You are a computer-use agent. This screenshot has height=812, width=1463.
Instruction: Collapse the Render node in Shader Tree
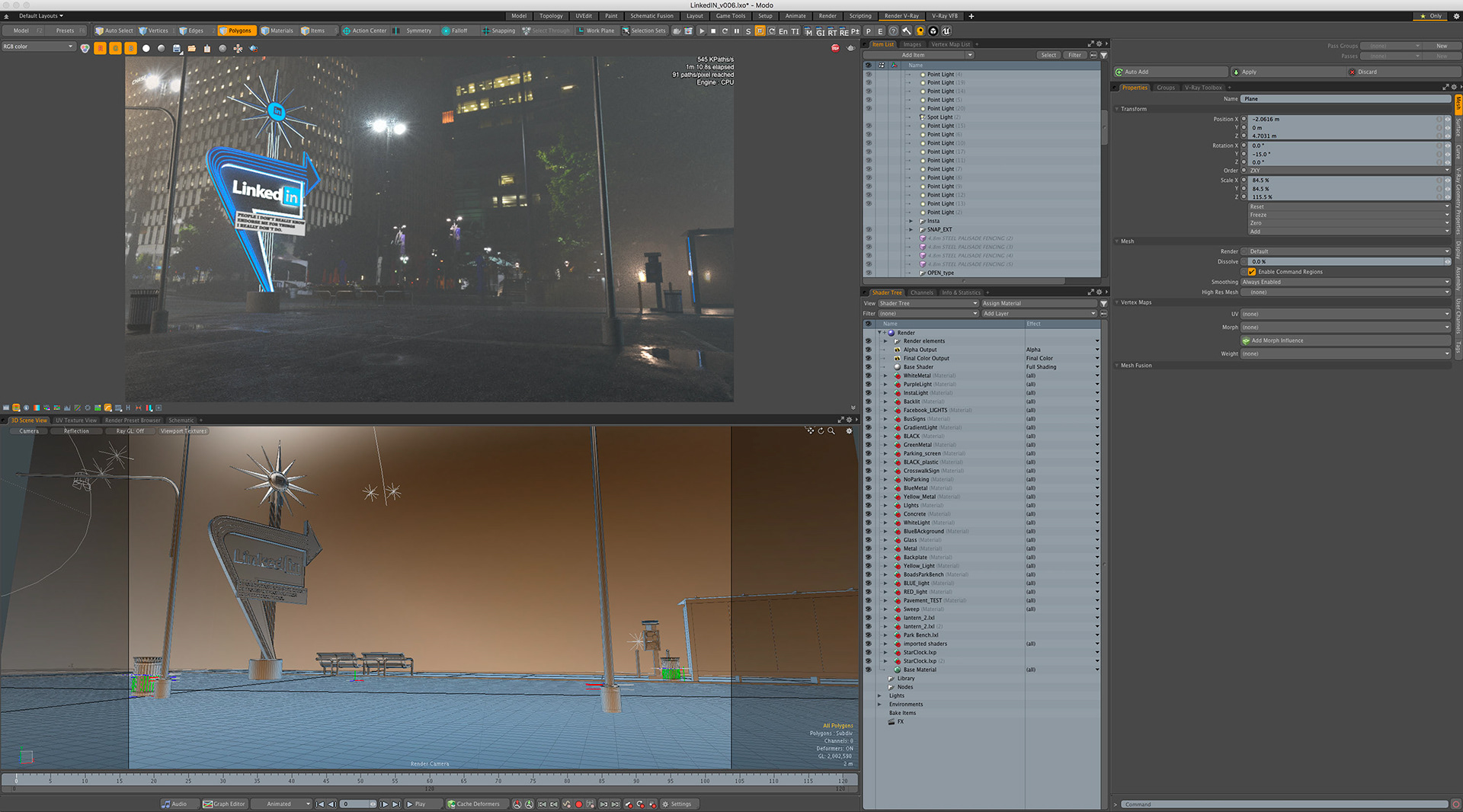coord(879,333)
